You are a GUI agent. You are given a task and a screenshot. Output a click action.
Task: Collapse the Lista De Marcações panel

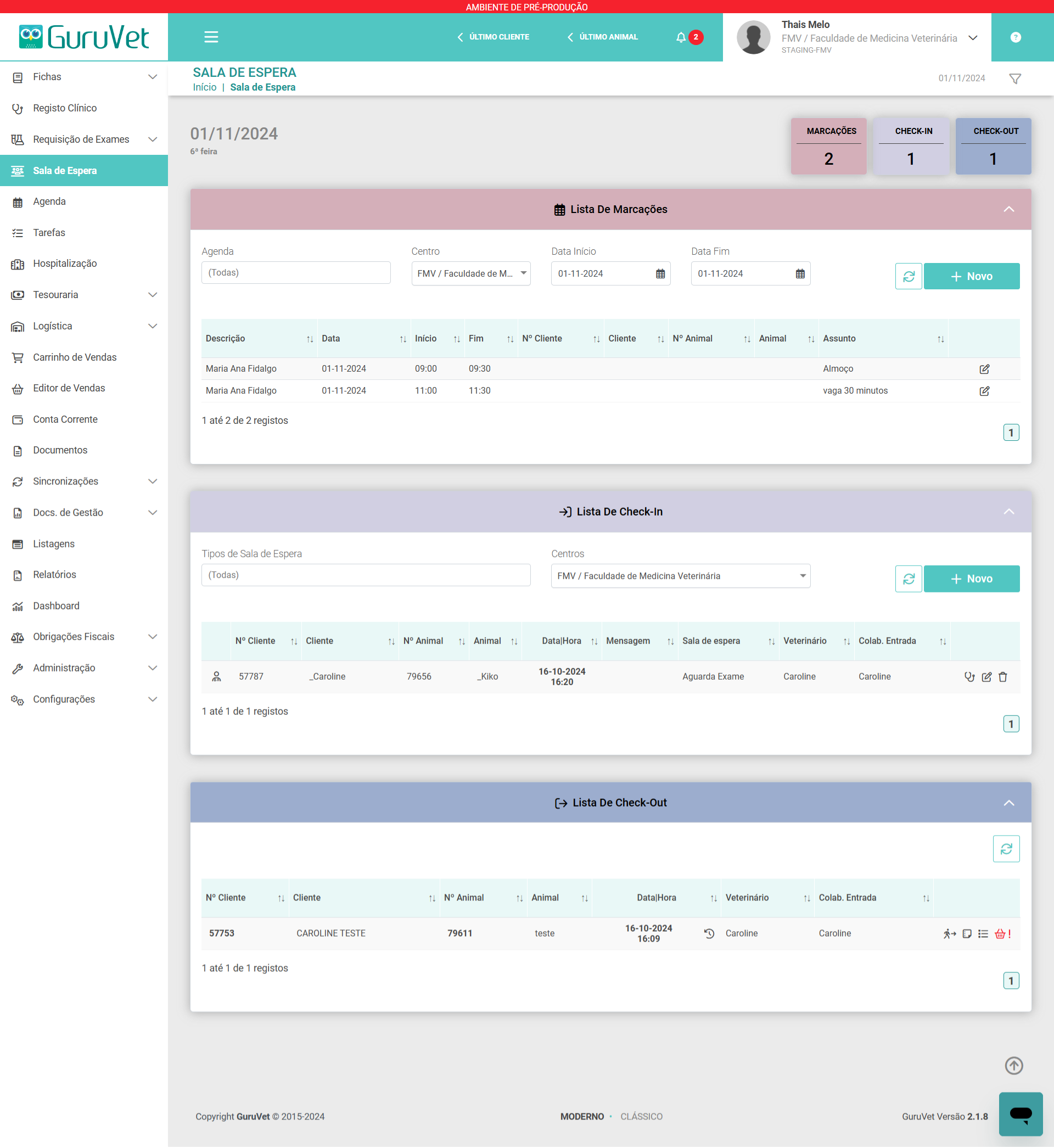click(1008, 209)
